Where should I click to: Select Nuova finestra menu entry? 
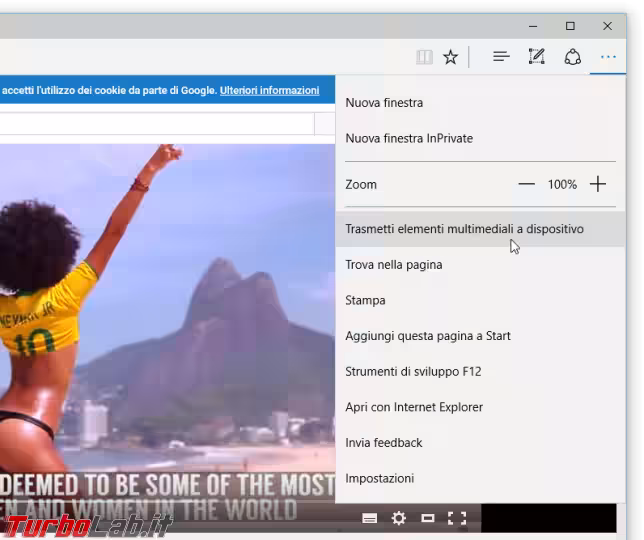384,102
